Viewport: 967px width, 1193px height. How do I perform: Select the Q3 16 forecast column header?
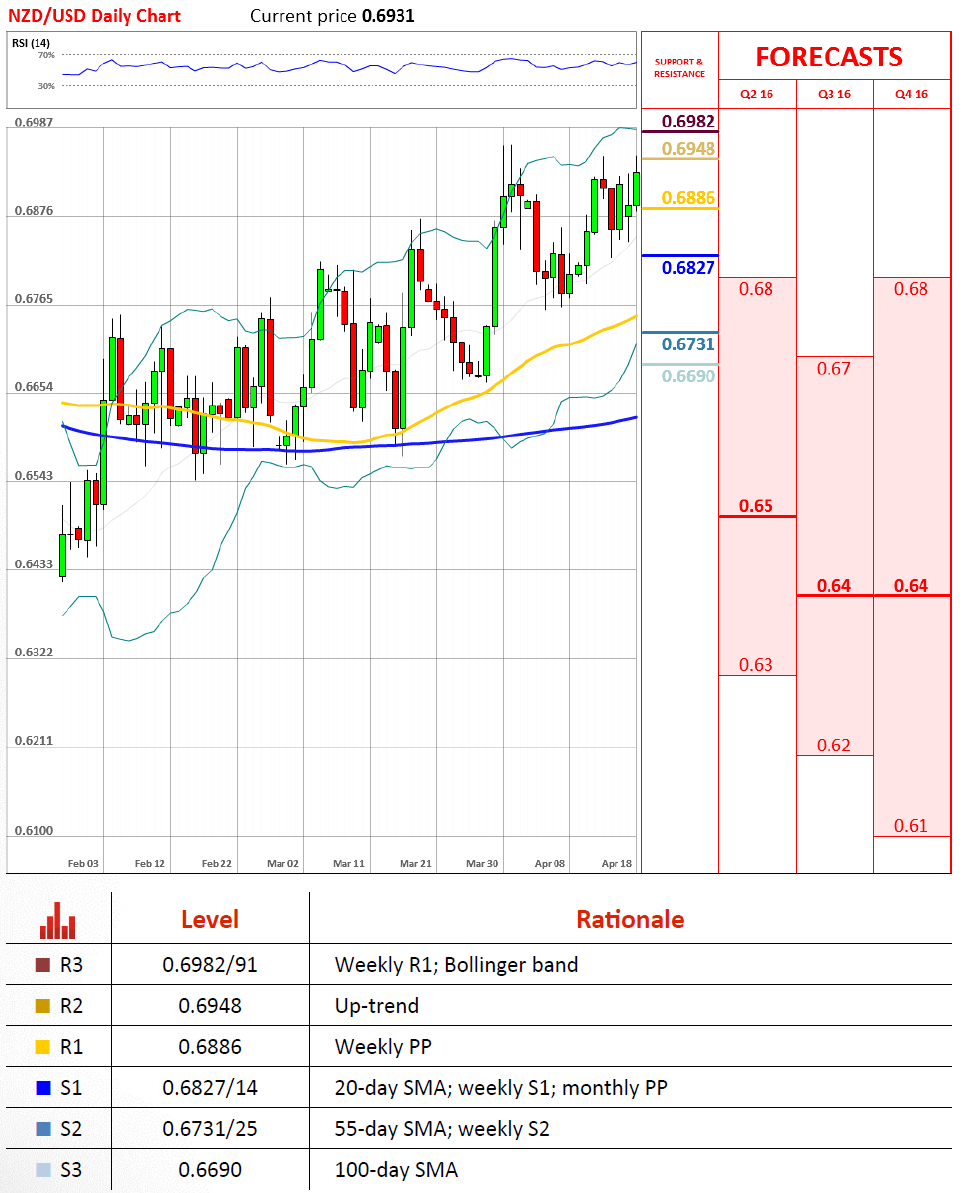(835, 94)
